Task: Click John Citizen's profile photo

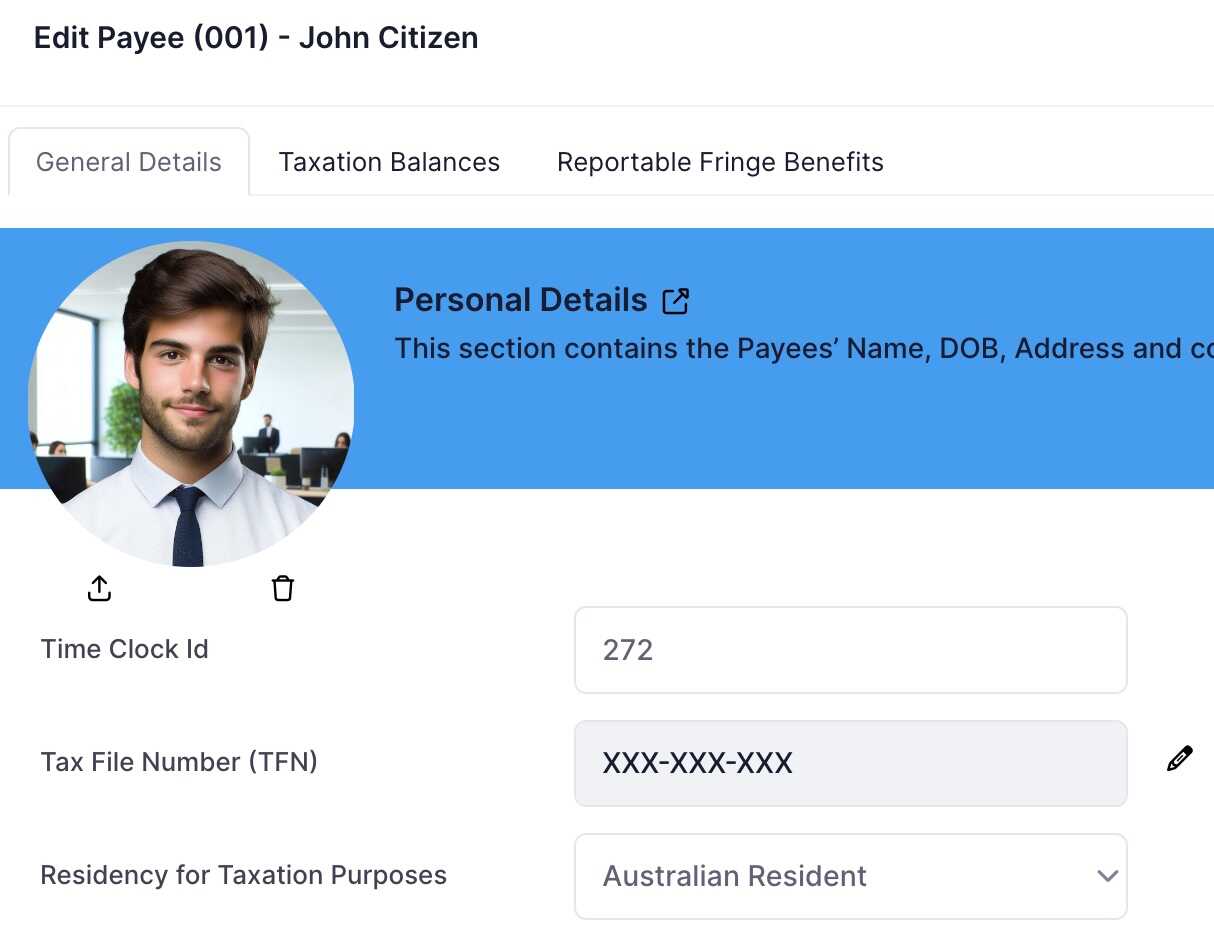Action: pyautogui.click(x=191, y=404)
